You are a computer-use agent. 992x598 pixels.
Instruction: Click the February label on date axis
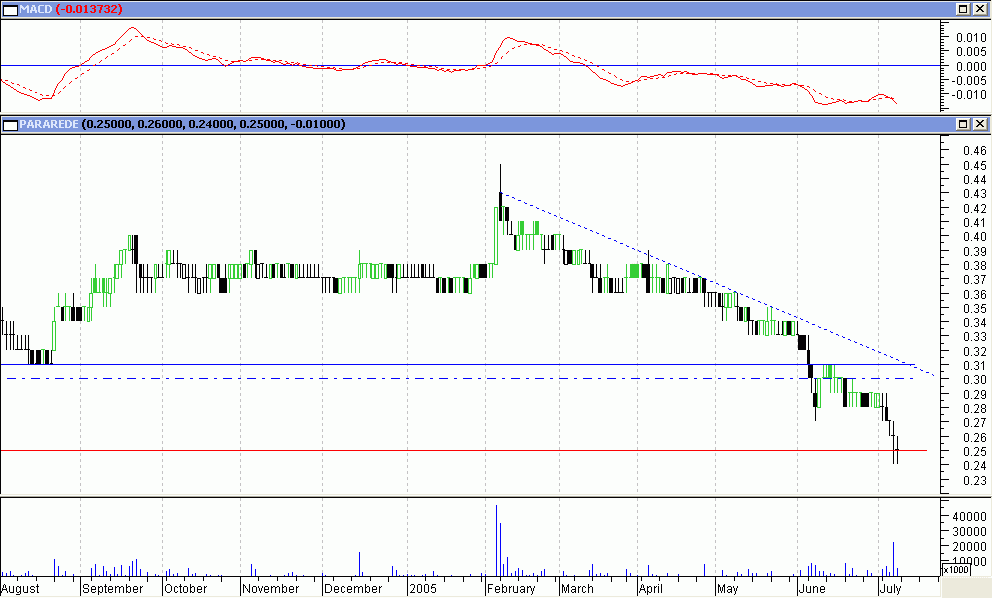[511, 589]
